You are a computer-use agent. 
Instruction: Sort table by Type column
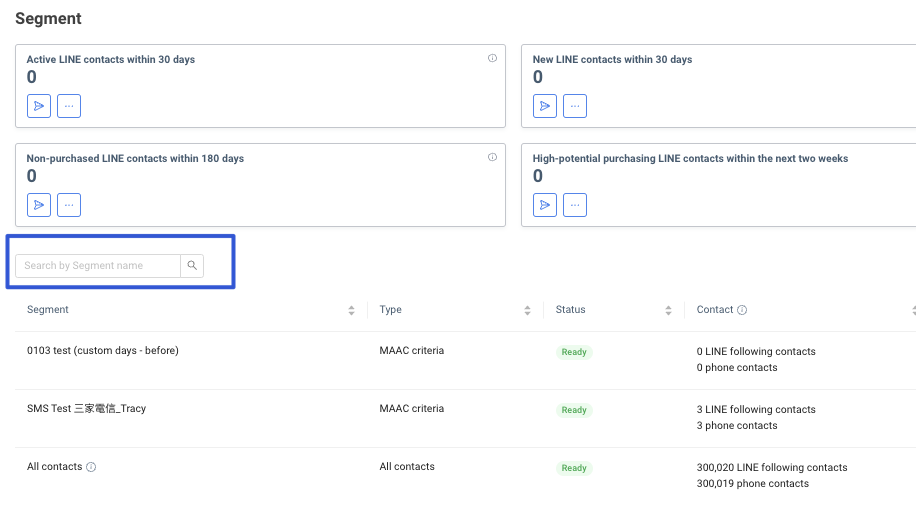click(x=527, y=311)
